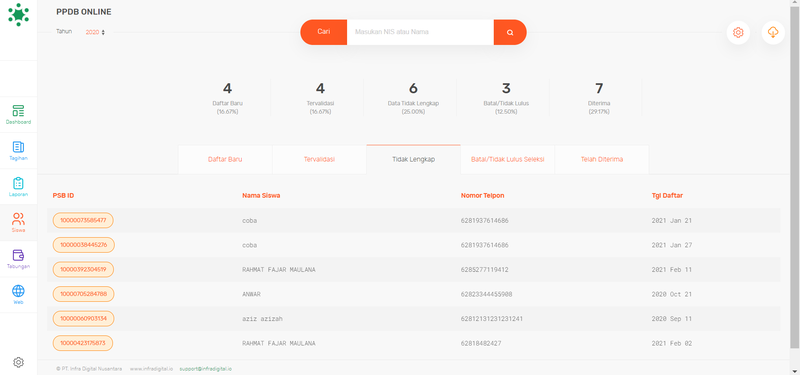
Task: Open PSB ID 10000705284788
Action: pos(84,294)
